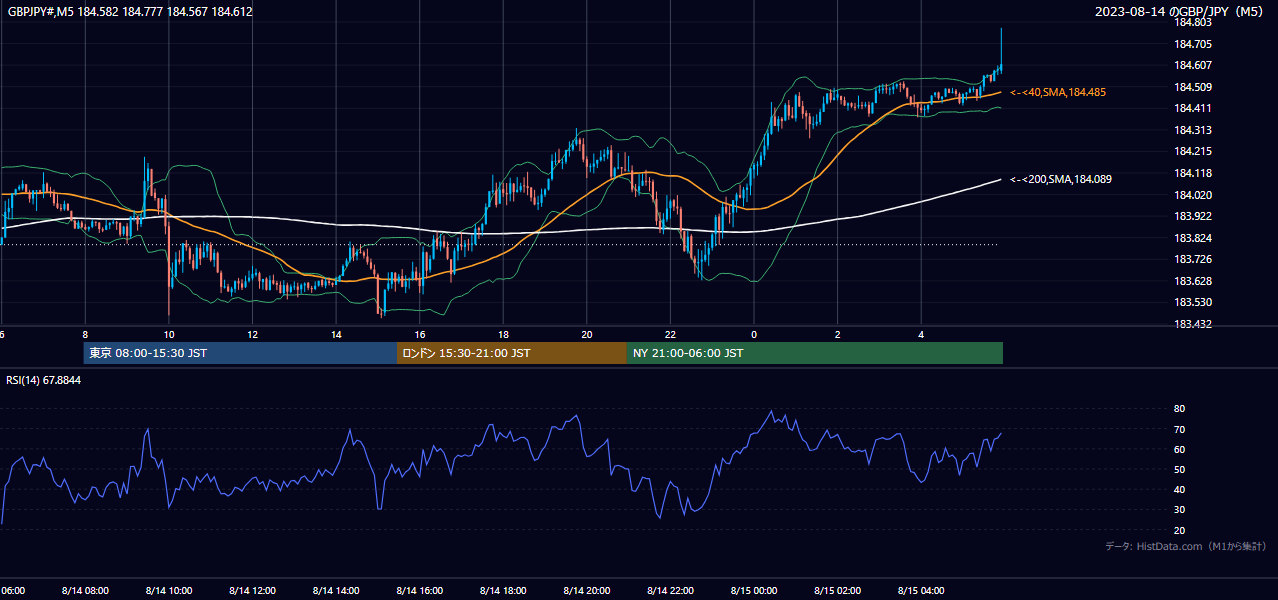The height and width of the screenshot is (600, 1278).
Task: Click the RSI(14) 67.8844 indicator label
Action: 44,380
